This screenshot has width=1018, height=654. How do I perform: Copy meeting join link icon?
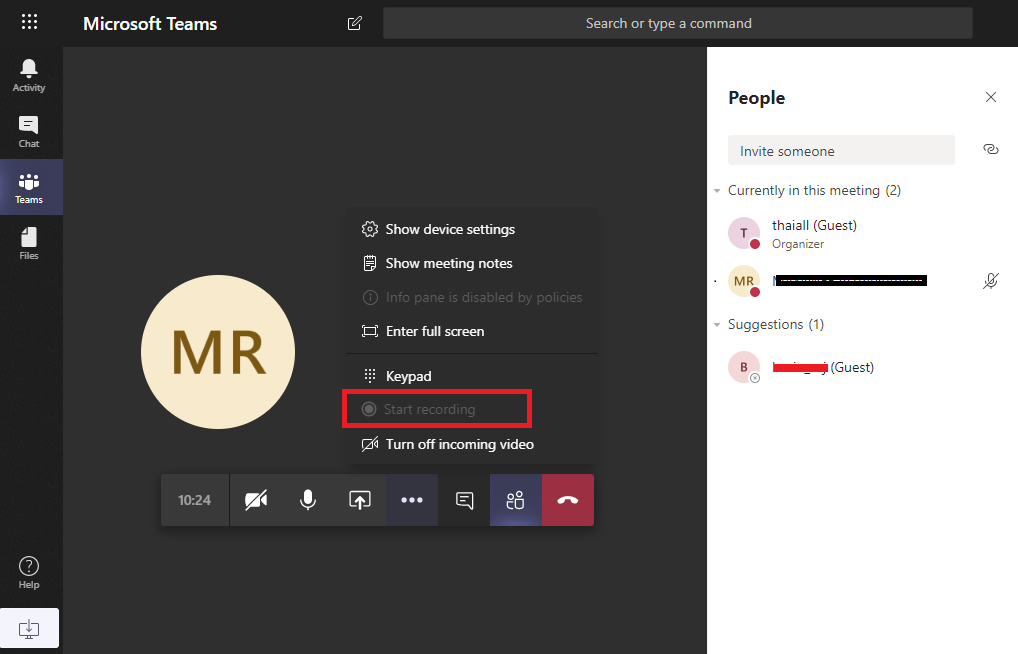click(990, 149)
